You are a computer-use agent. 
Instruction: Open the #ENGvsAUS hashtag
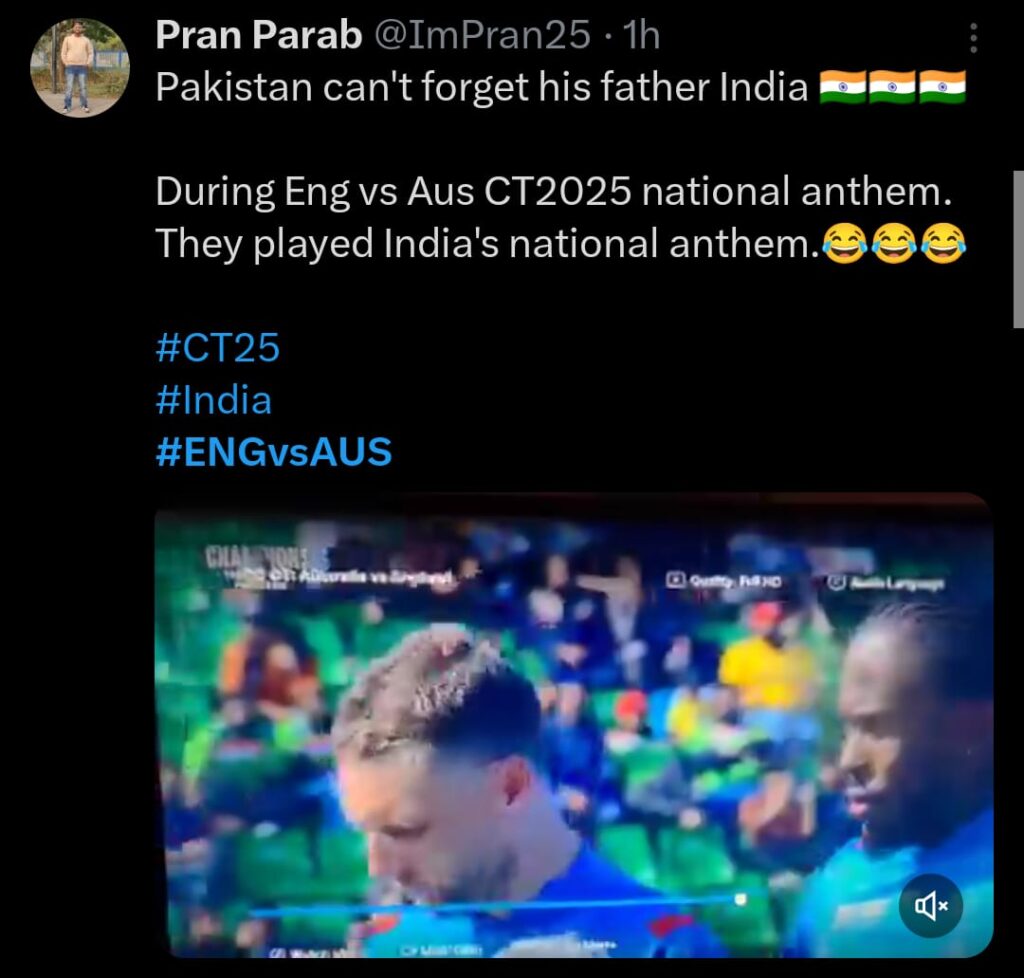[274, 452]
